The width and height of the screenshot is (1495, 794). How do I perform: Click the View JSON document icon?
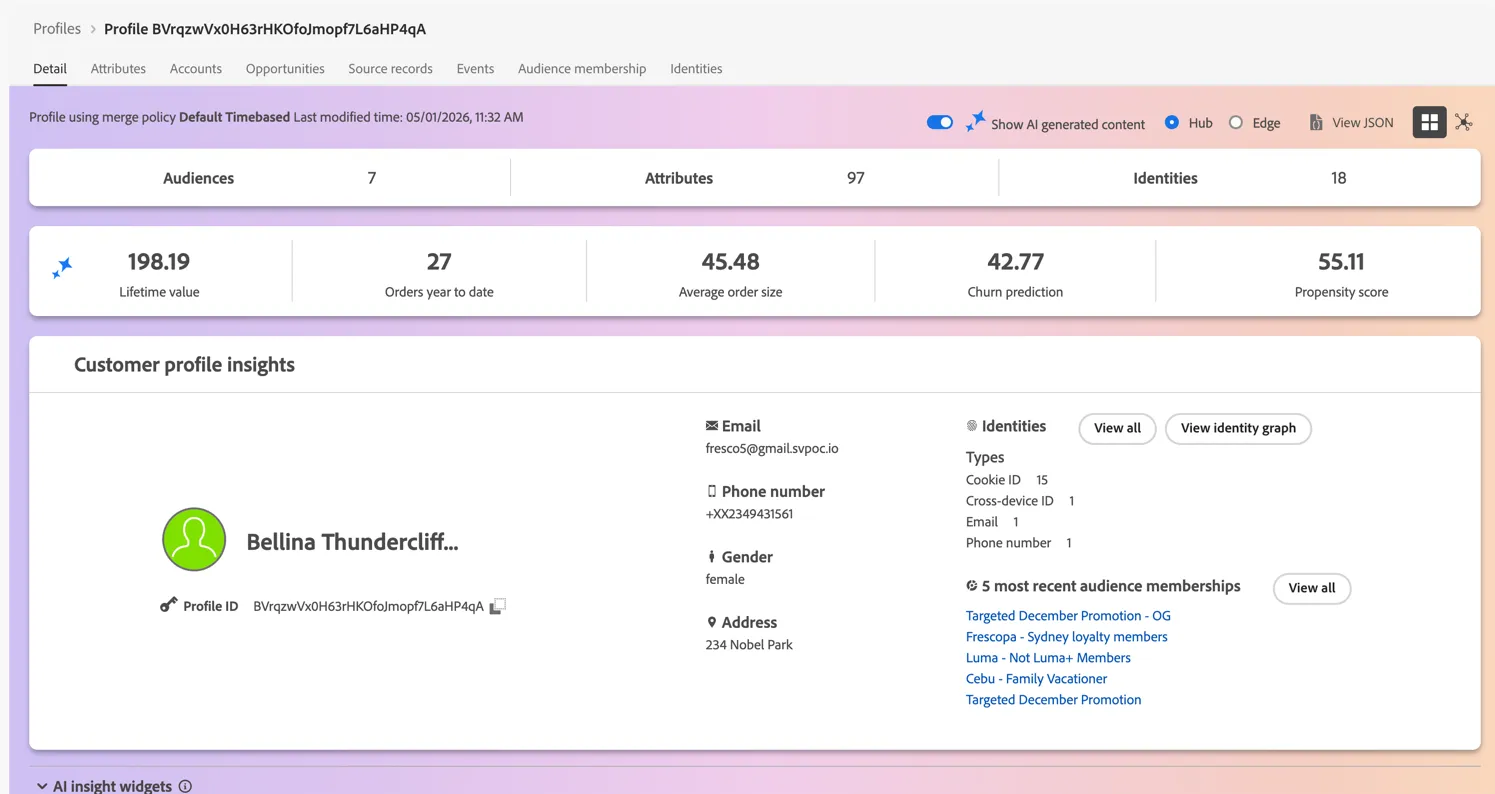[1316, 122]
